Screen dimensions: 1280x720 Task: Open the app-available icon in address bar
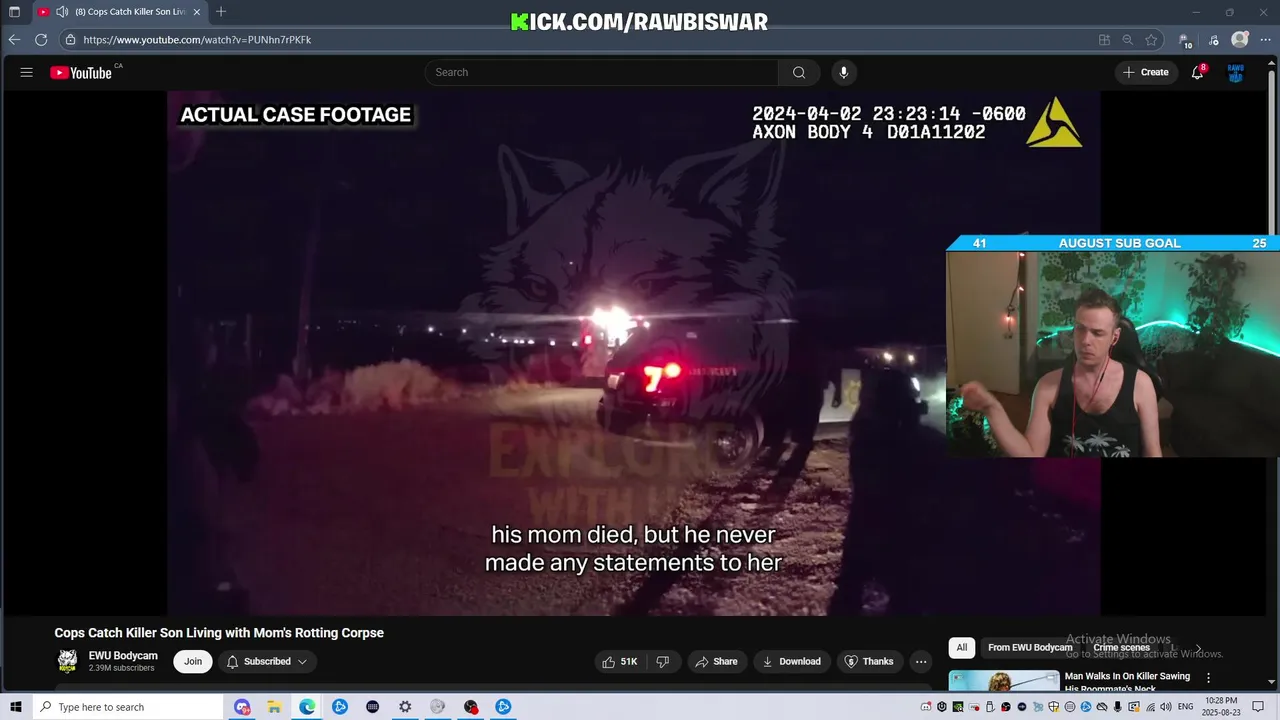pos(1104,40)
